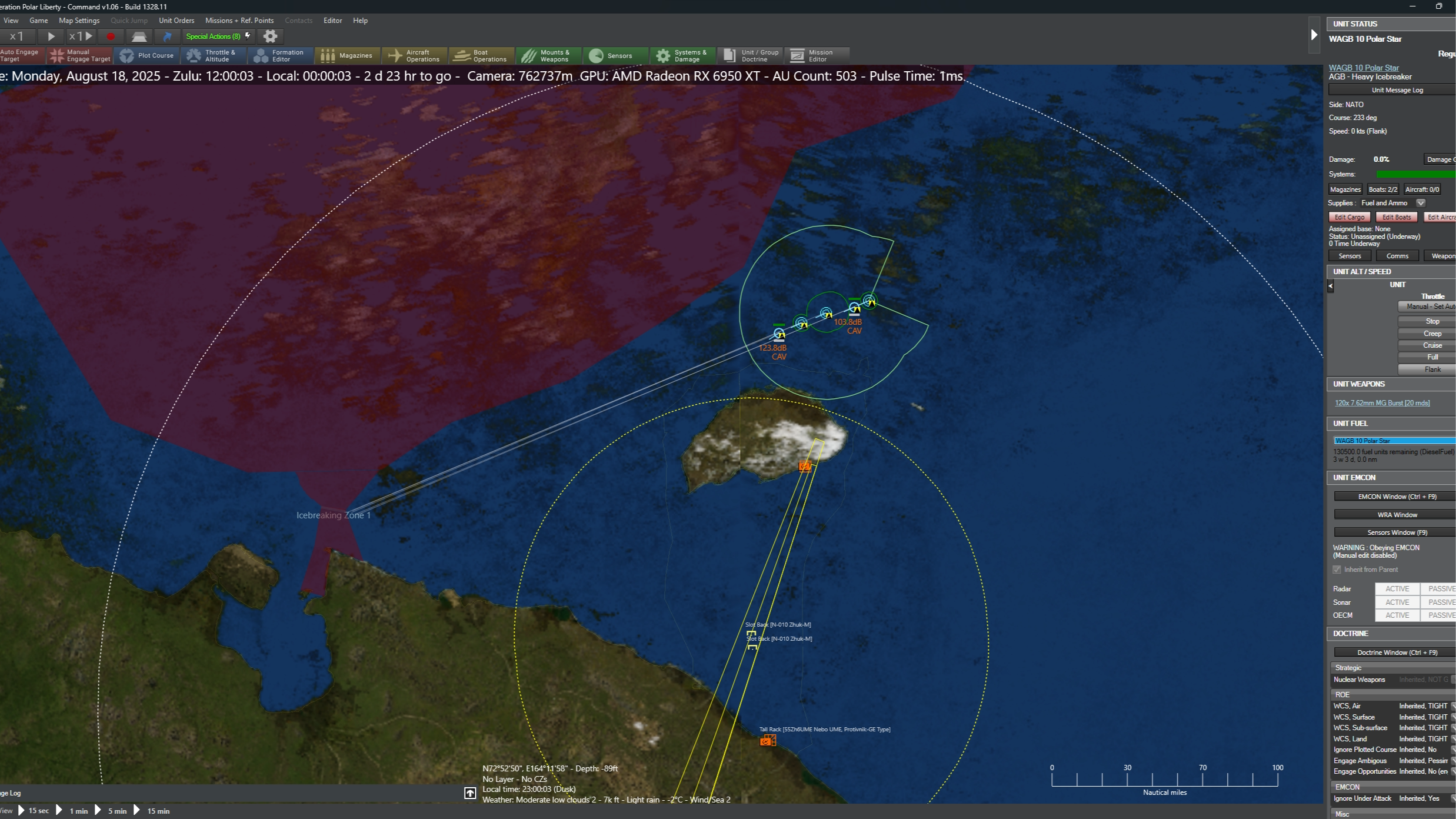Viewport: 1456px width, 819px height.
Task: Open the Supplies Fuel and Ammo dropdown
Action: pos(1421,203)
